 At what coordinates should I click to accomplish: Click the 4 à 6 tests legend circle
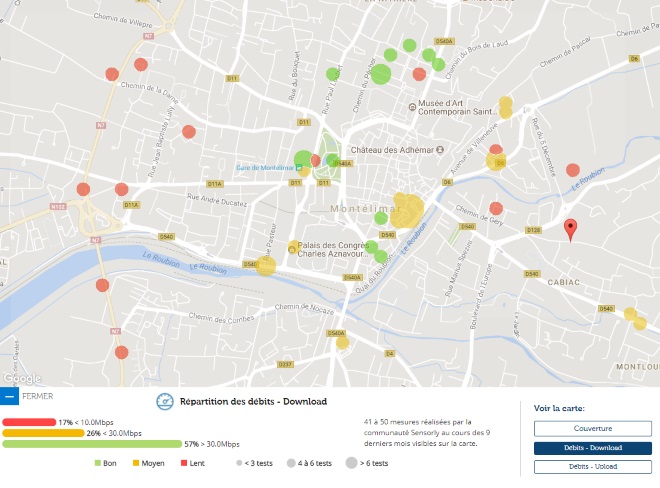pos(291,463)
